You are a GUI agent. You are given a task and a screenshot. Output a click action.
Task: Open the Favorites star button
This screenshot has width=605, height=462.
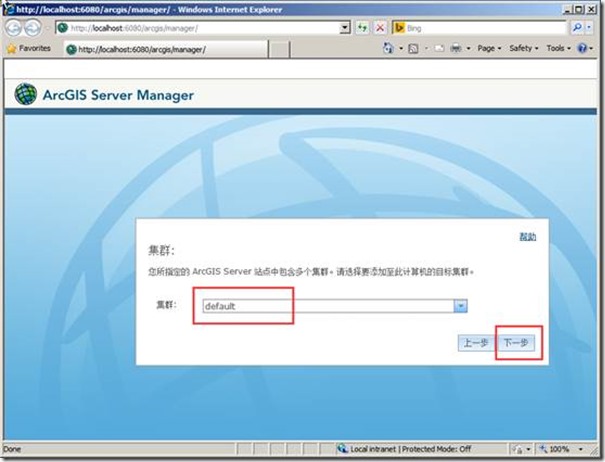pos(29,48)
